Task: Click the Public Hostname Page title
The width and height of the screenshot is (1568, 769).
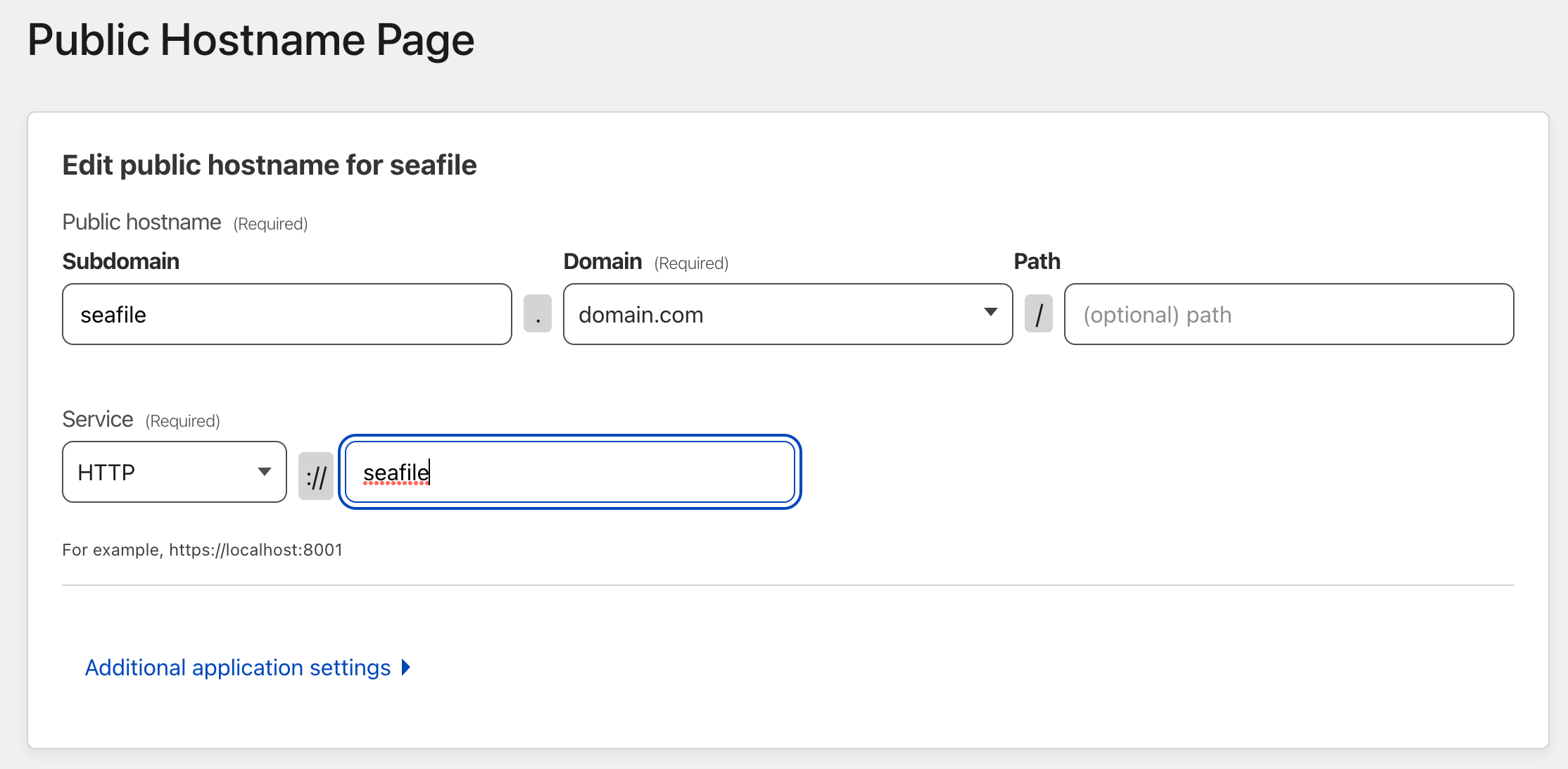Action: click(x=251, y=40)
